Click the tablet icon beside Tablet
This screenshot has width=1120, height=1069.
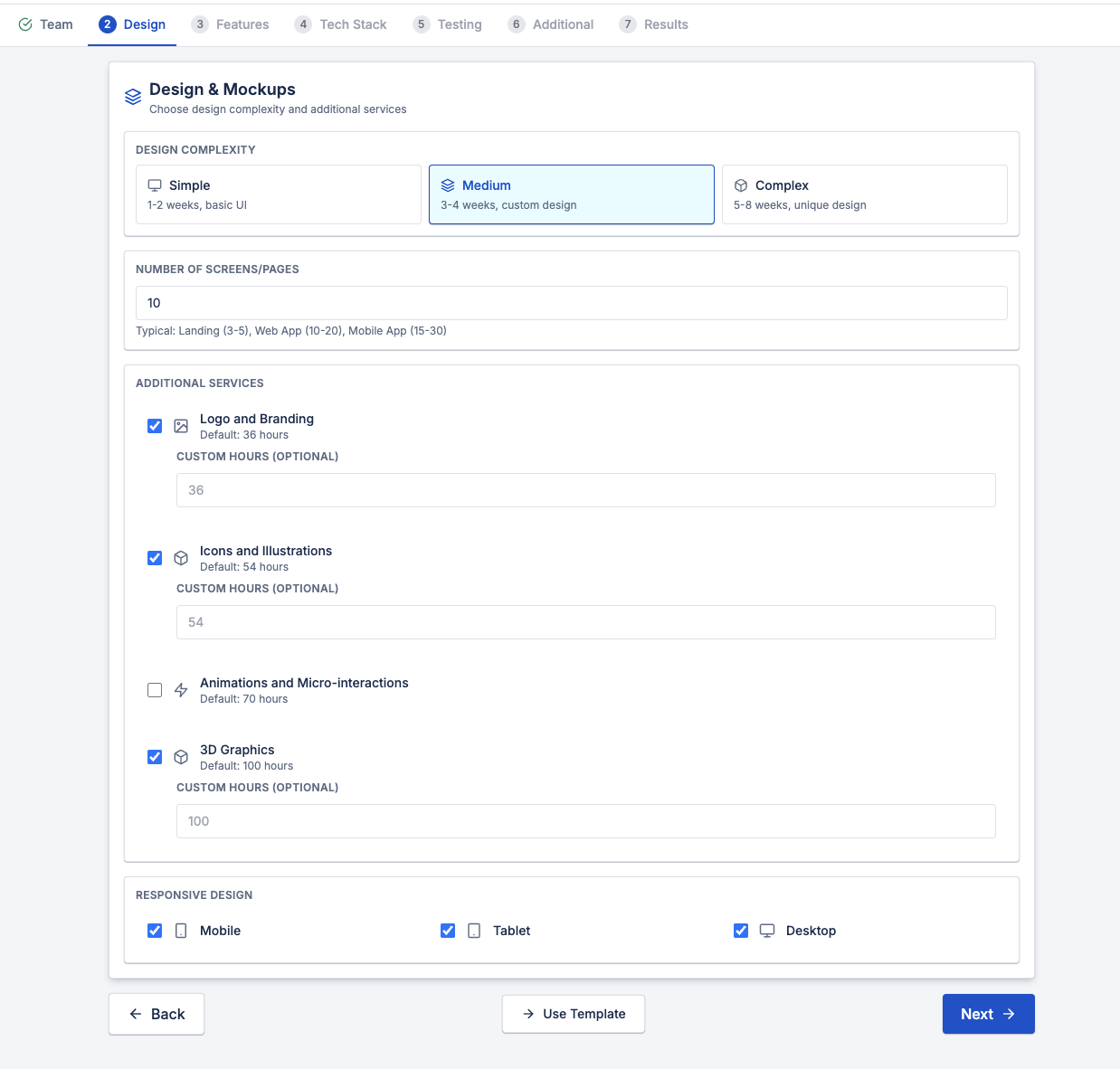pos(474,930)
